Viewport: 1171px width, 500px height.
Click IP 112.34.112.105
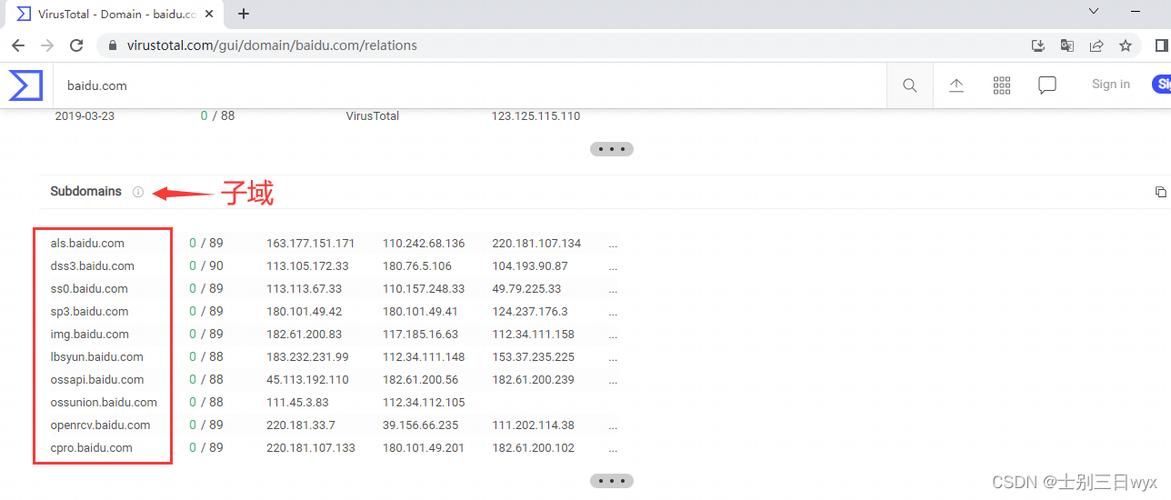(x=424, y=402)
